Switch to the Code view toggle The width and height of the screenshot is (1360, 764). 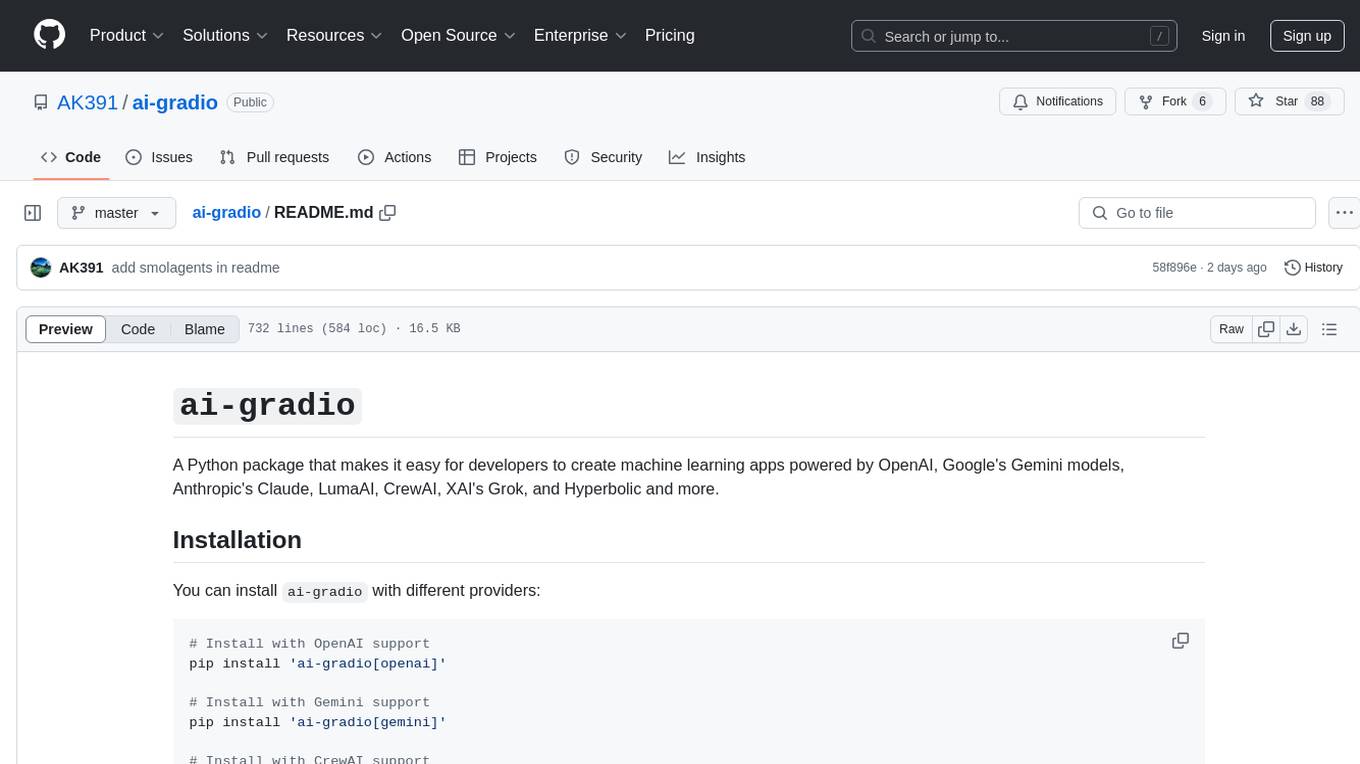[x=138, y=329]
